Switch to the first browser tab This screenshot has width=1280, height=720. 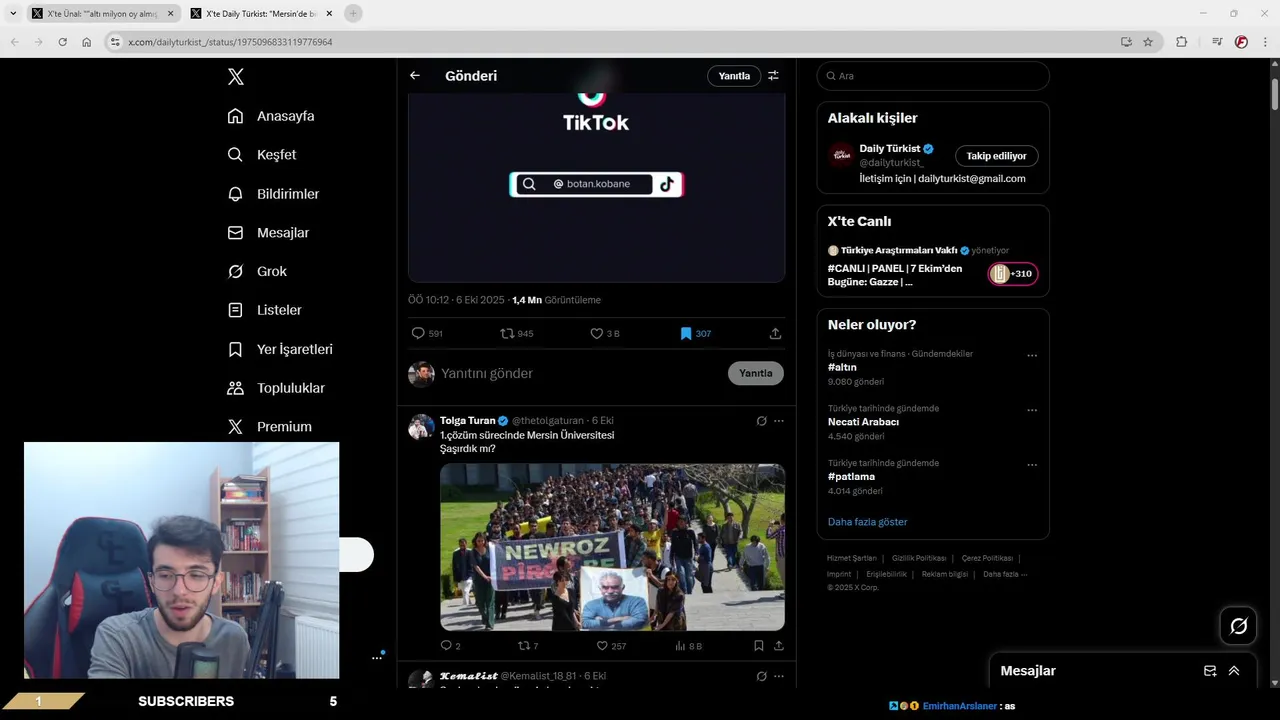tap(102, 14)
